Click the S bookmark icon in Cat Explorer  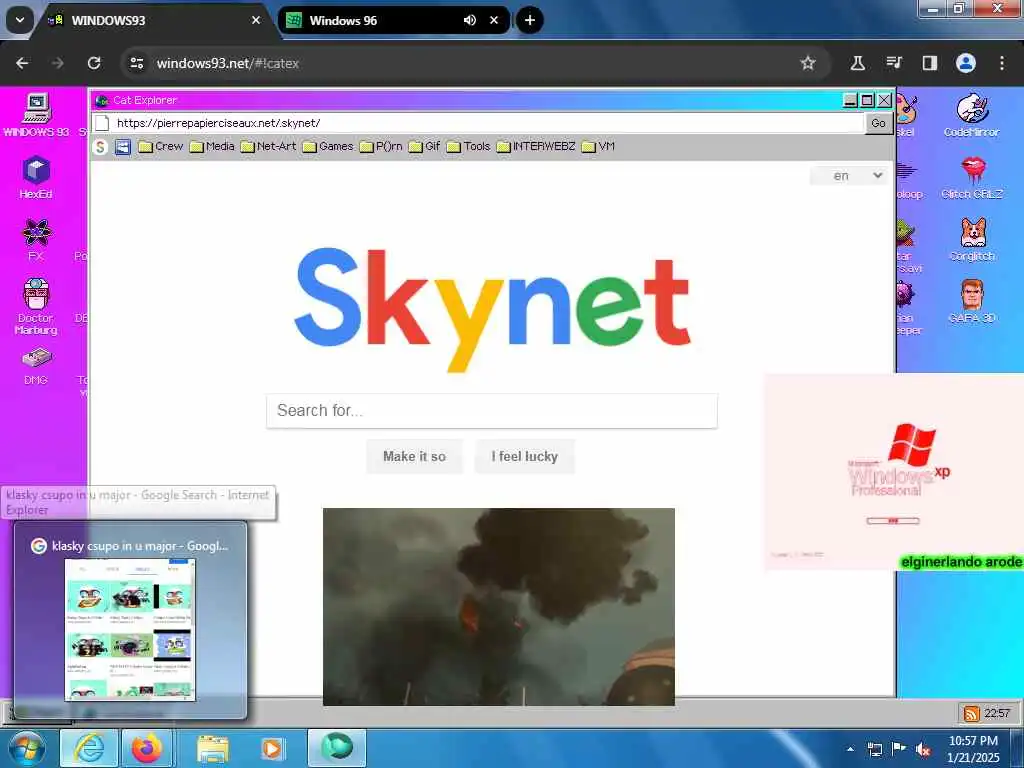pyautogui.click(x=100, y=147)
